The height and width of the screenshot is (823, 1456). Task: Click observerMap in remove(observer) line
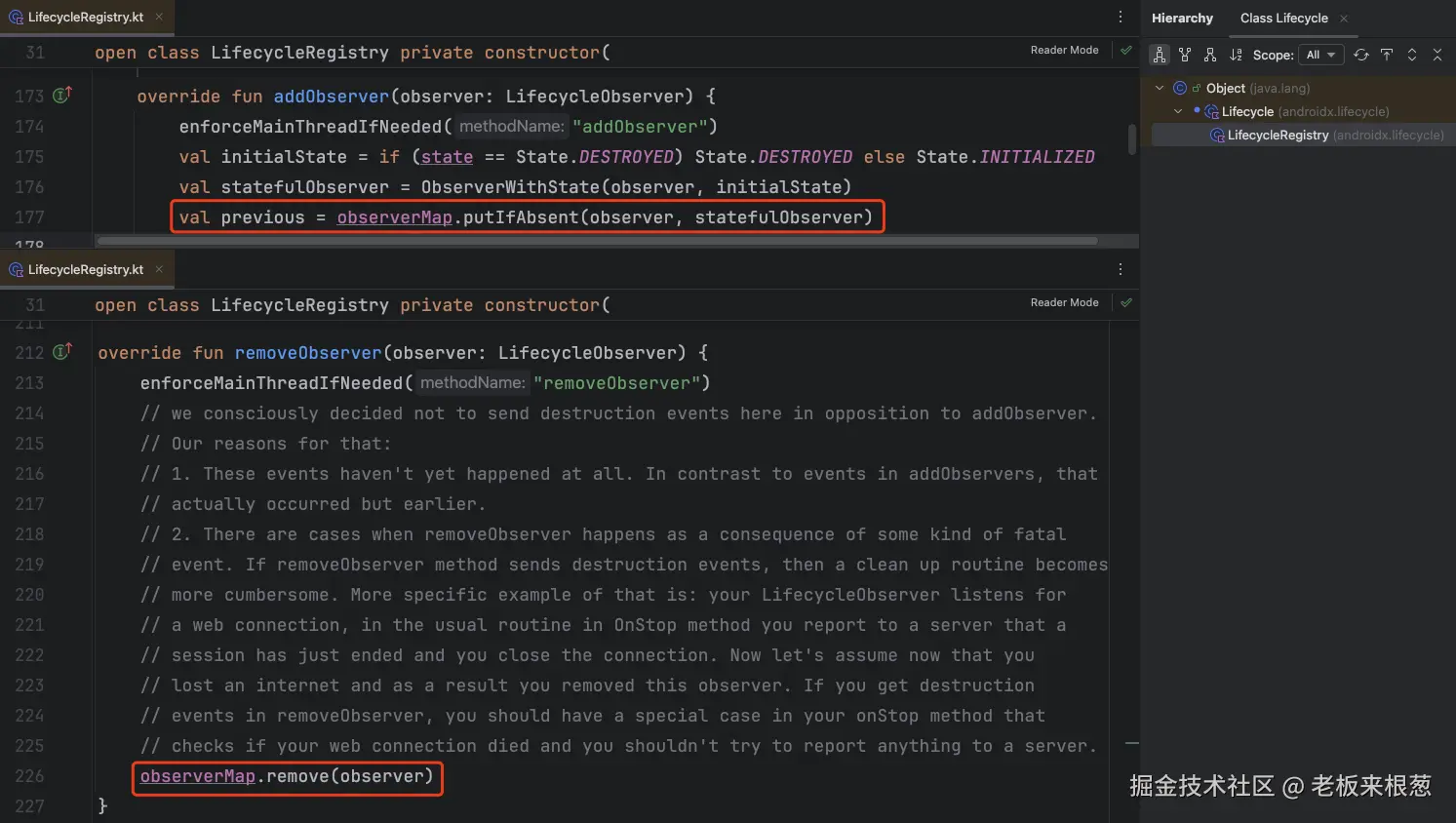(x=197, y=776)
